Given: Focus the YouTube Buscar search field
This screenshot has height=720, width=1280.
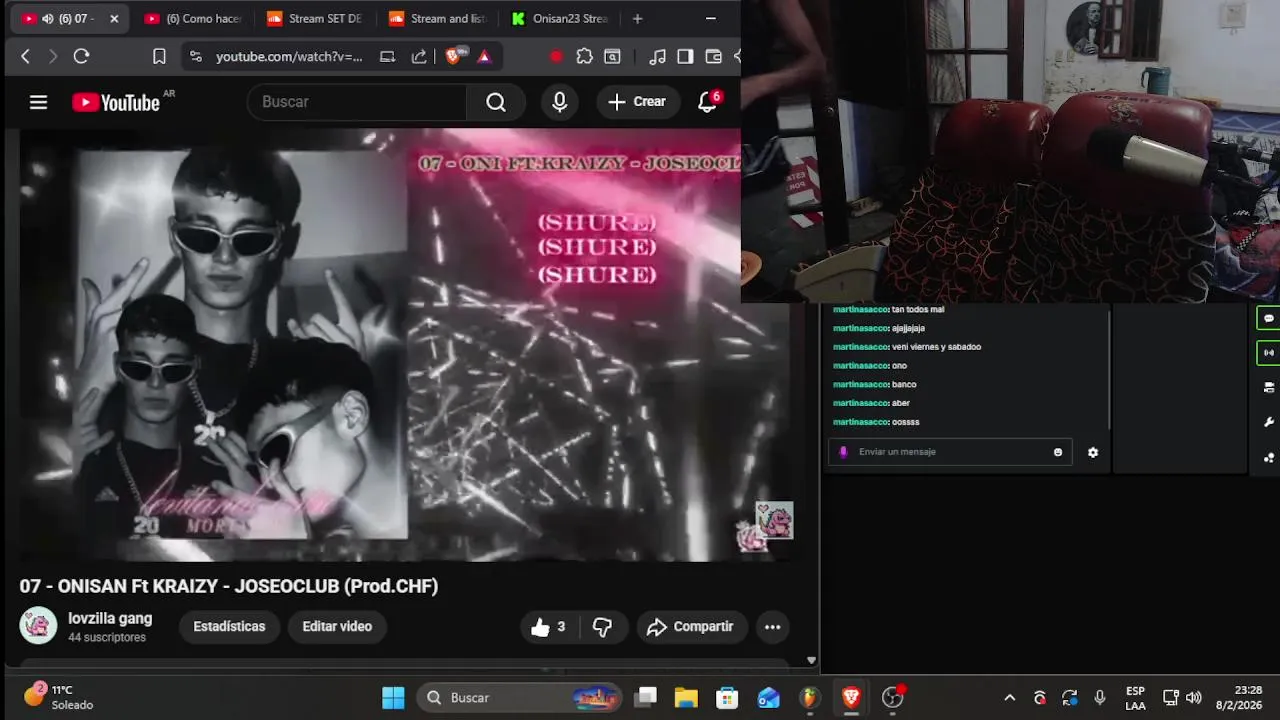Looking at the screenshot, I should coord(356,102).
